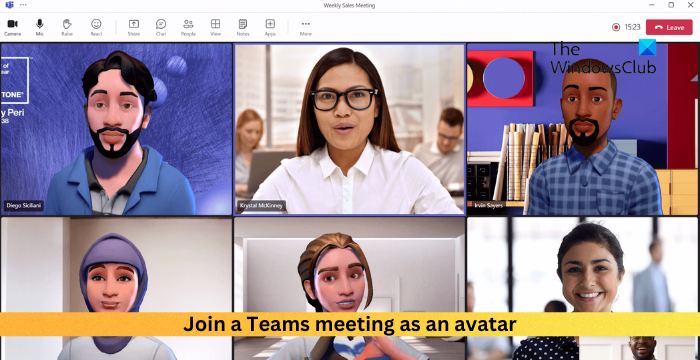
Task: Open the React emoji menu
Action: click(96, 27)
